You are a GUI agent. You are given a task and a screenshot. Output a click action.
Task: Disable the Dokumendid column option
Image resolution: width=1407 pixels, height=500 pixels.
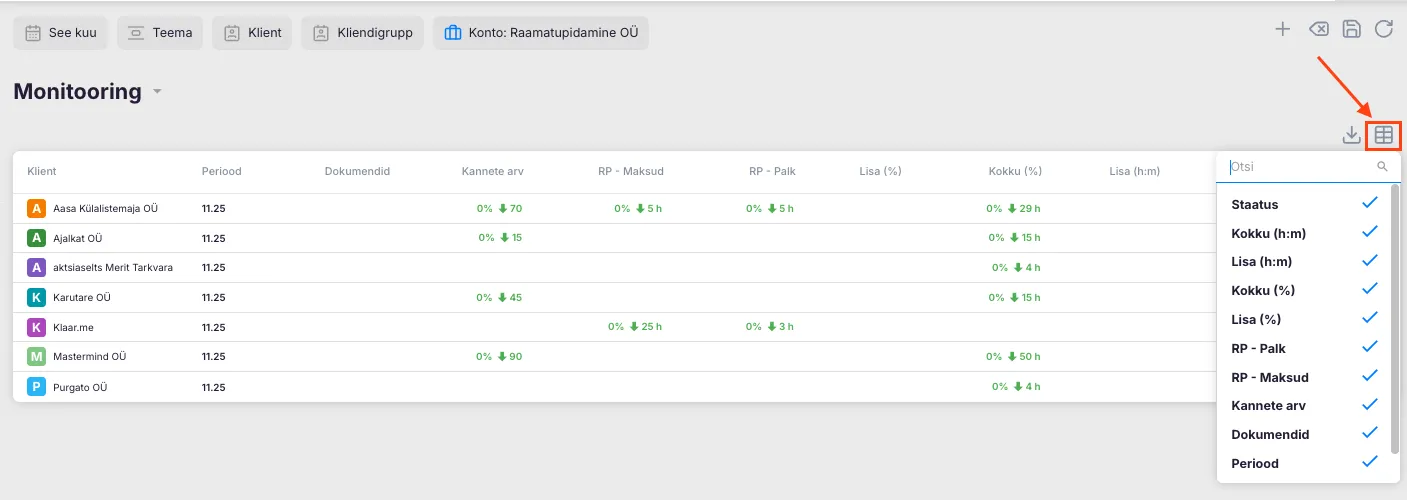(x=1369, y=434)
